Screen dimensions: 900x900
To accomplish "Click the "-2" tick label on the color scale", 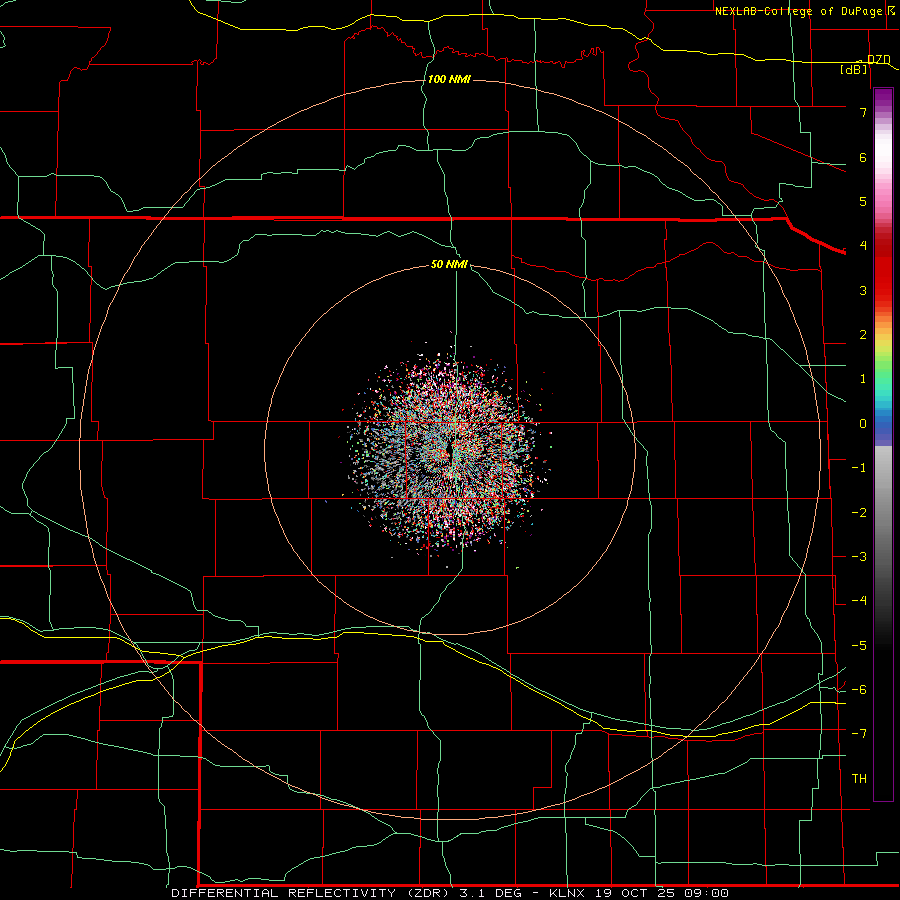I will click(859, 513).
